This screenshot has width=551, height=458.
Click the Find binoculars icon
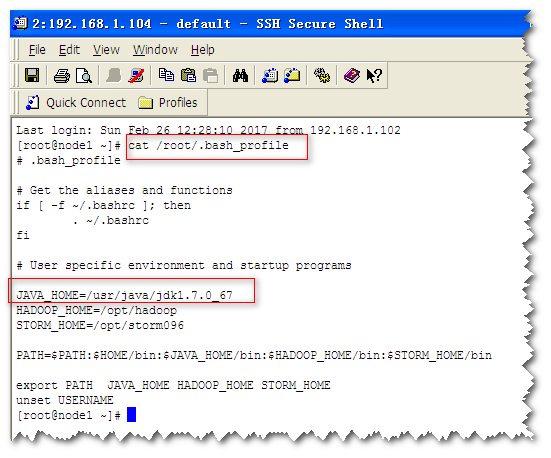pyautogui.click(x=240, y=75)
